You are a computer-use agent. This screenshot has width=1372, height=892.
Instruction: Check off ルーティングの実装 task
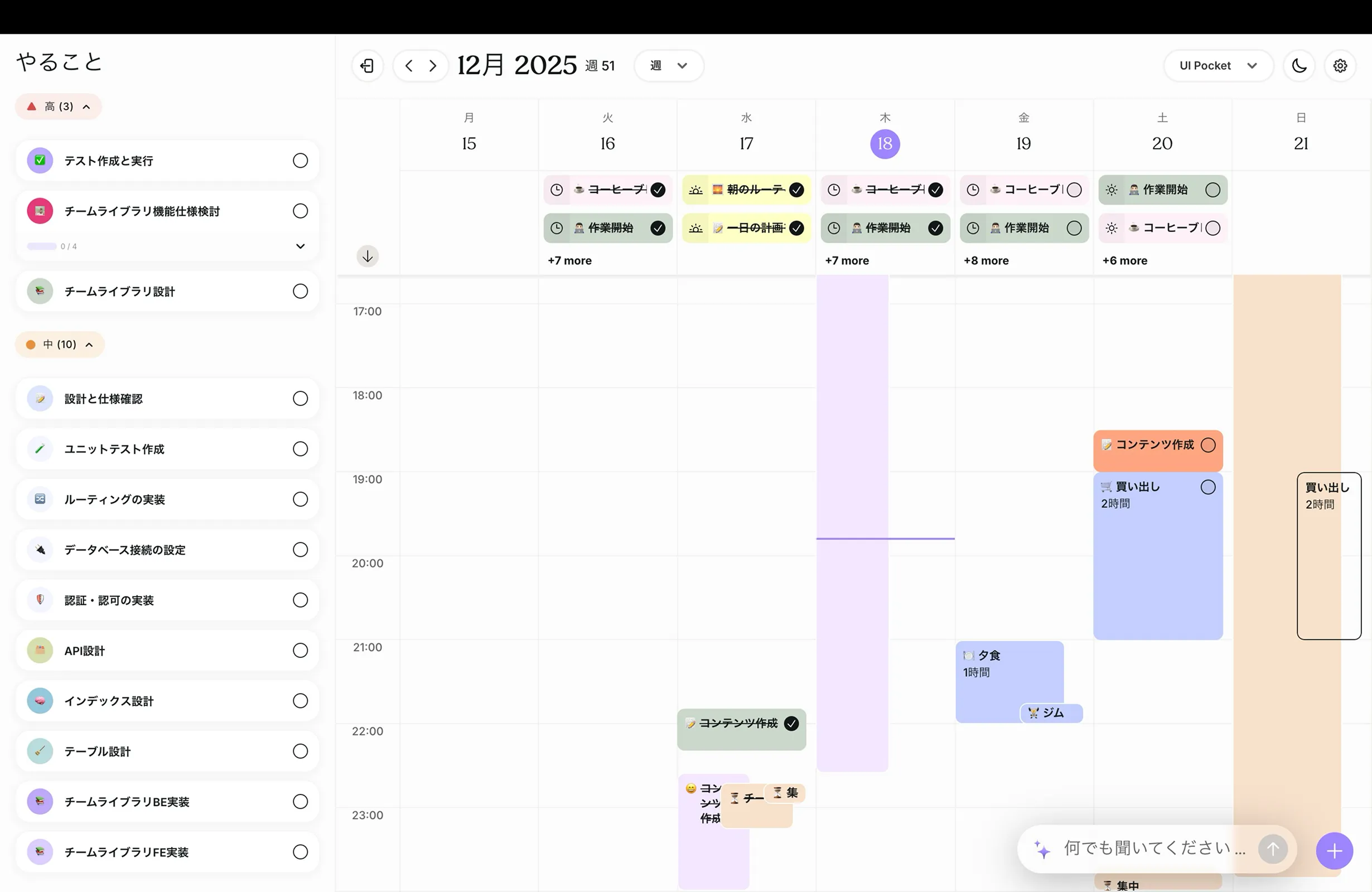click(x=299, y=499)
